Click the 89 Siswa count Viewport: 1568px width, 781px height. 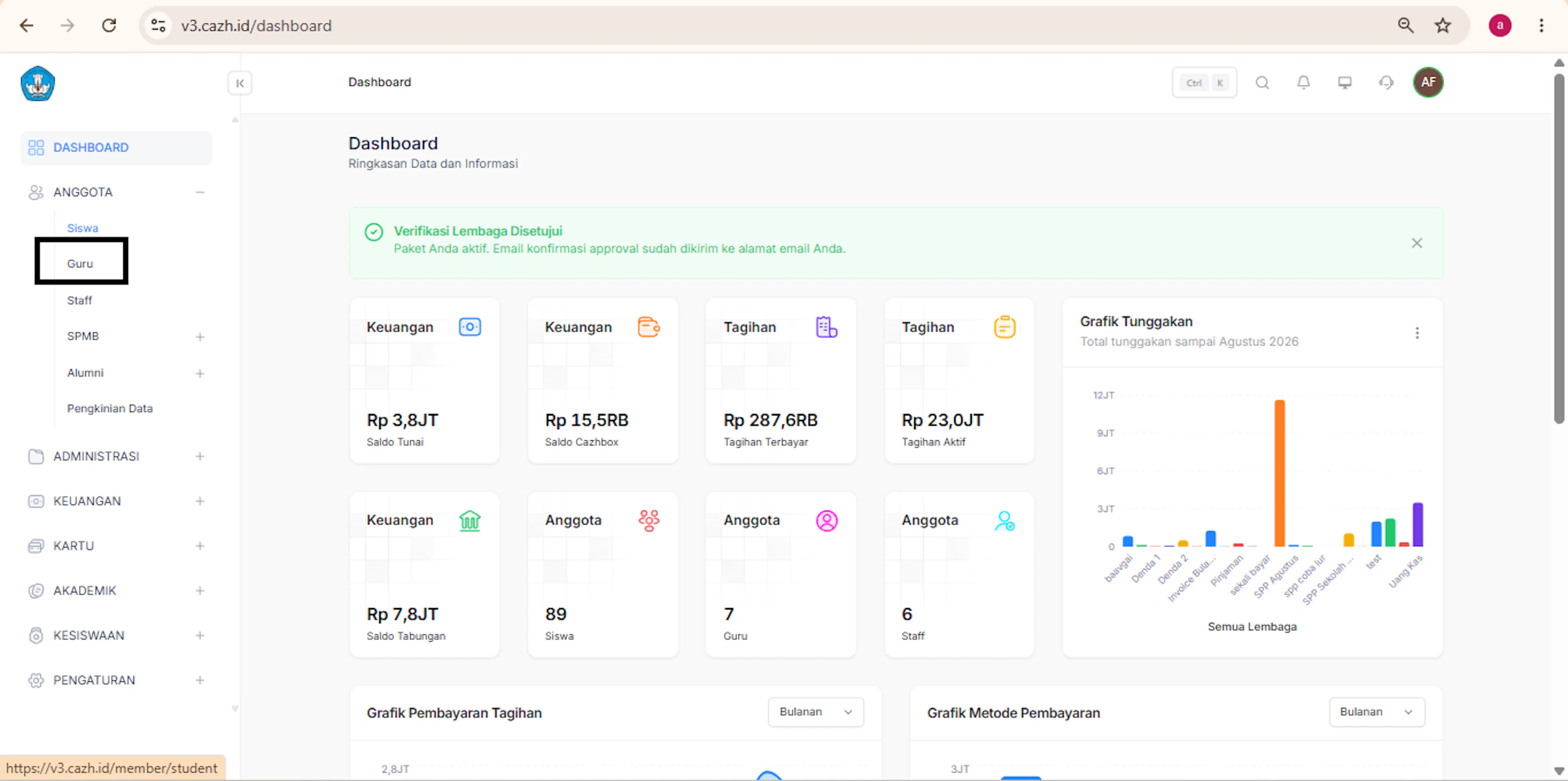point(556,614)
